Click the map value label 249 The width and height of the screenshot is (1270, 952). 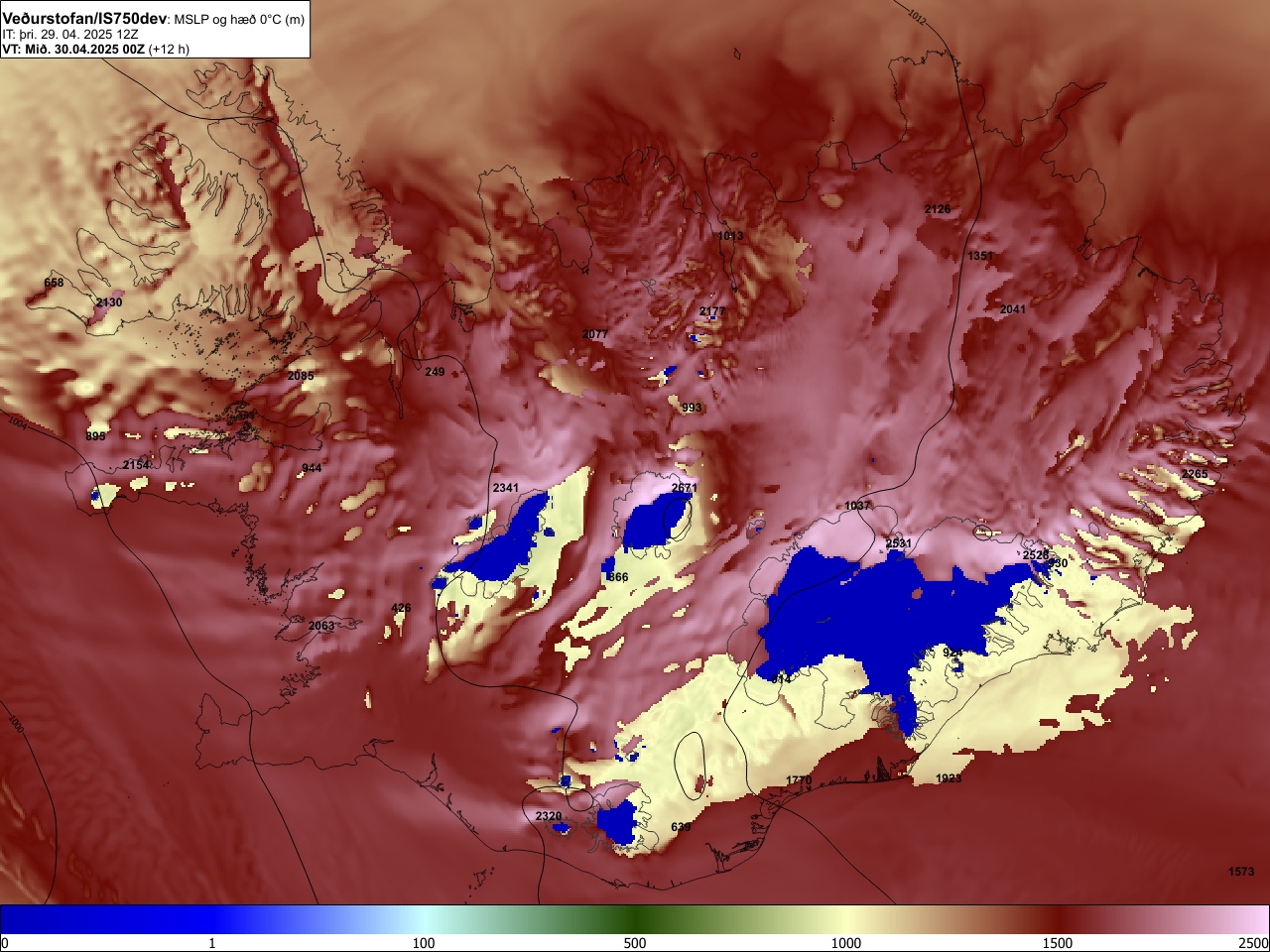[435, 372]
